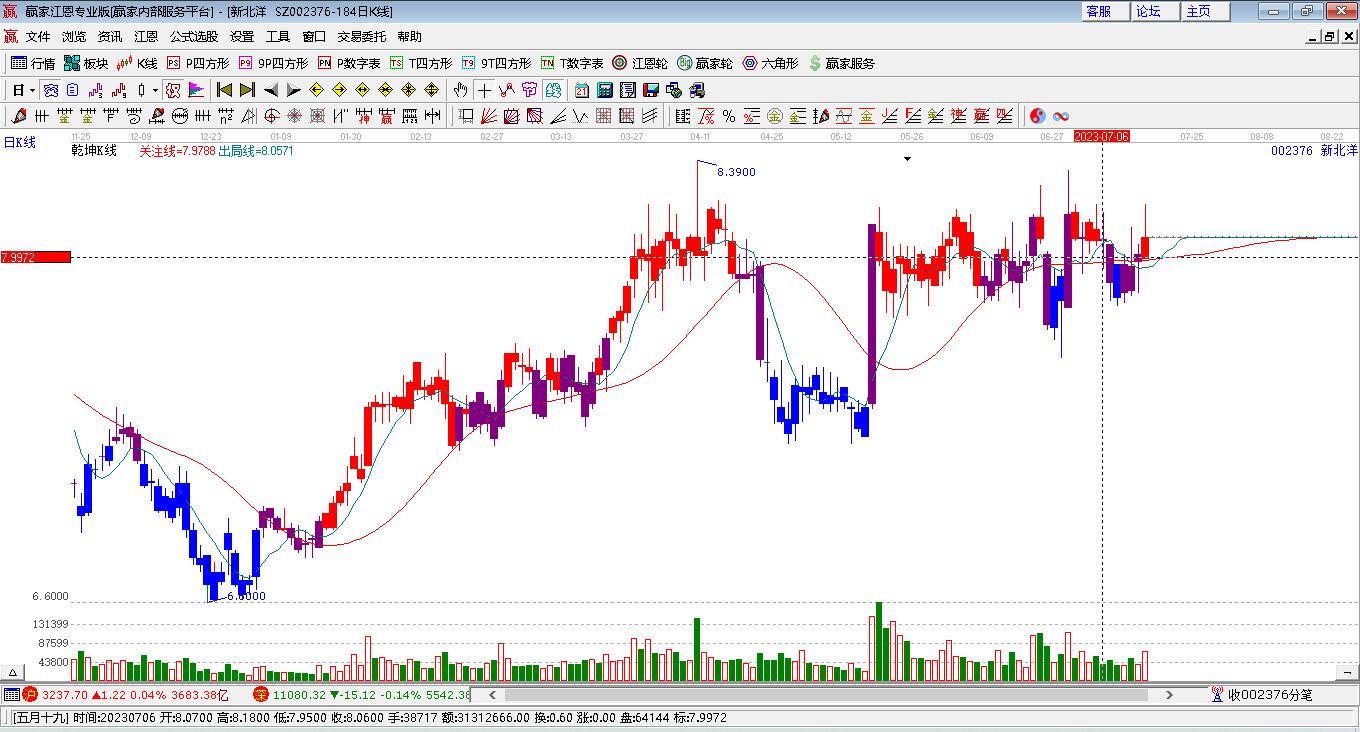Click the 出局线=8.0571 text
1360x732 pixels.
pyautogui.click(x=256, y=151)
